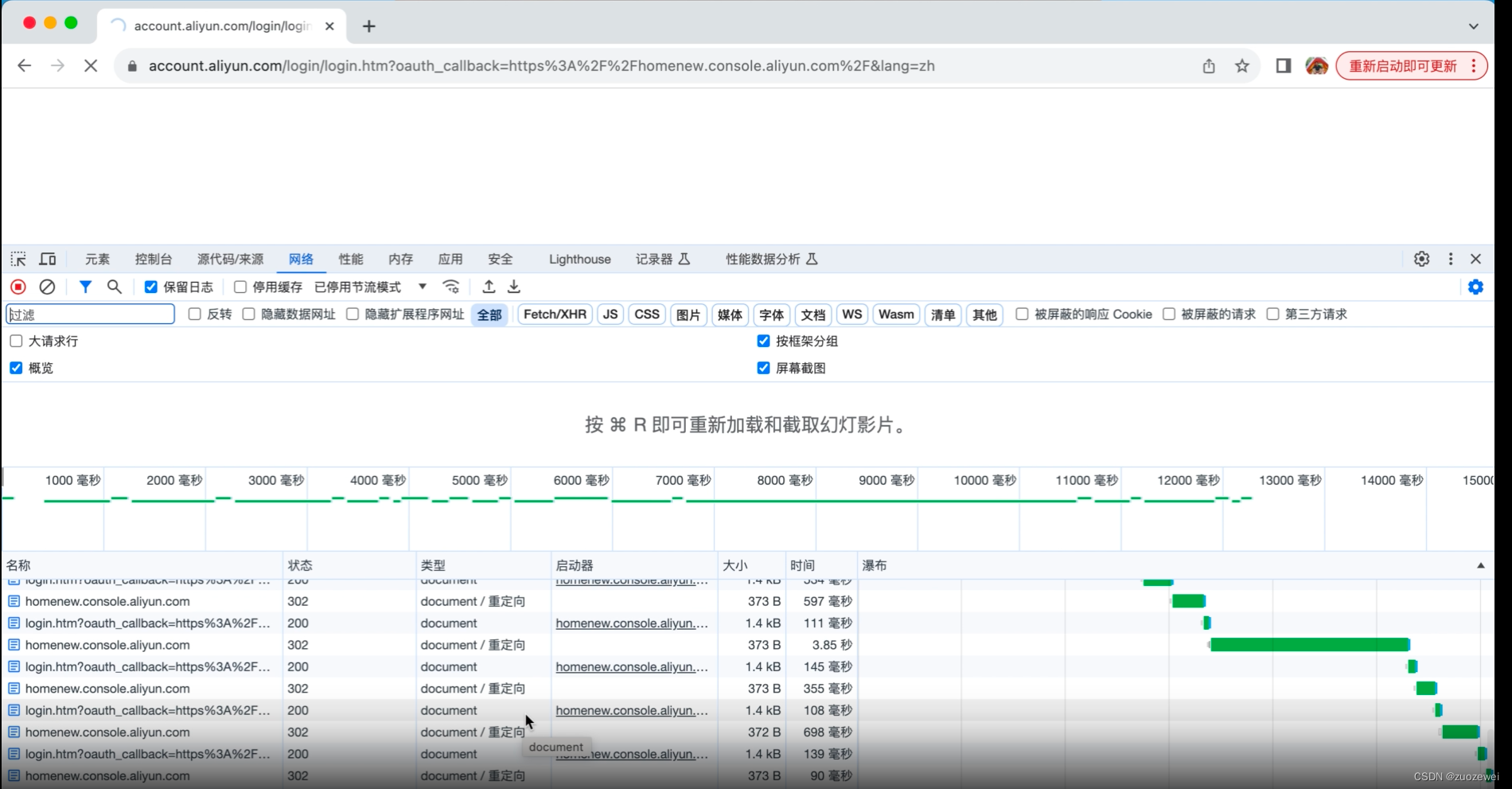Expand the tab search chevron
Screen dimensions: 1512x789
(1474, 26)
